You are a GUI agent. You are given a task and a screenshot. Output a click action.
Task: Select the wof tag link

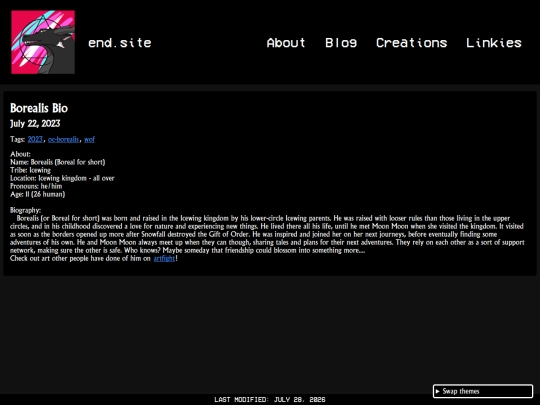pyautogui.click(x=89, y=139)
